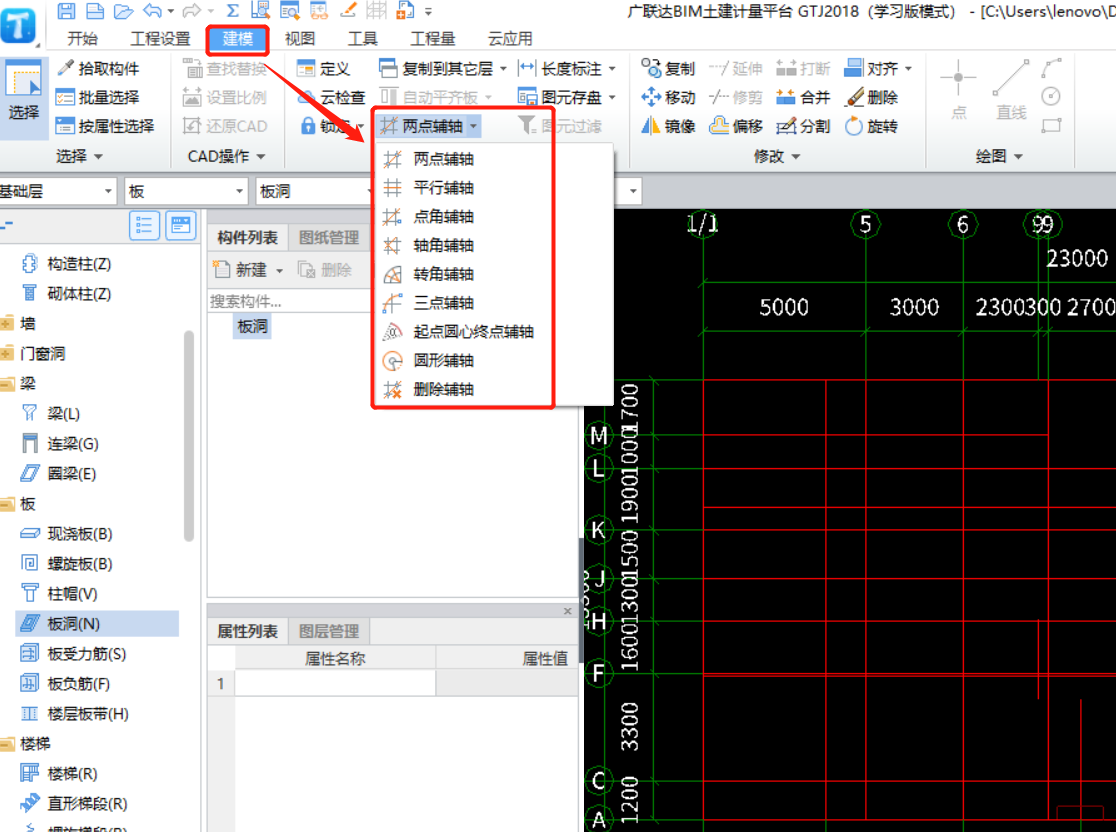The width and height of the screenshot is (1116, 832).
Task: Select 楼梯(R) in component tree
Action: coord(72,774)
